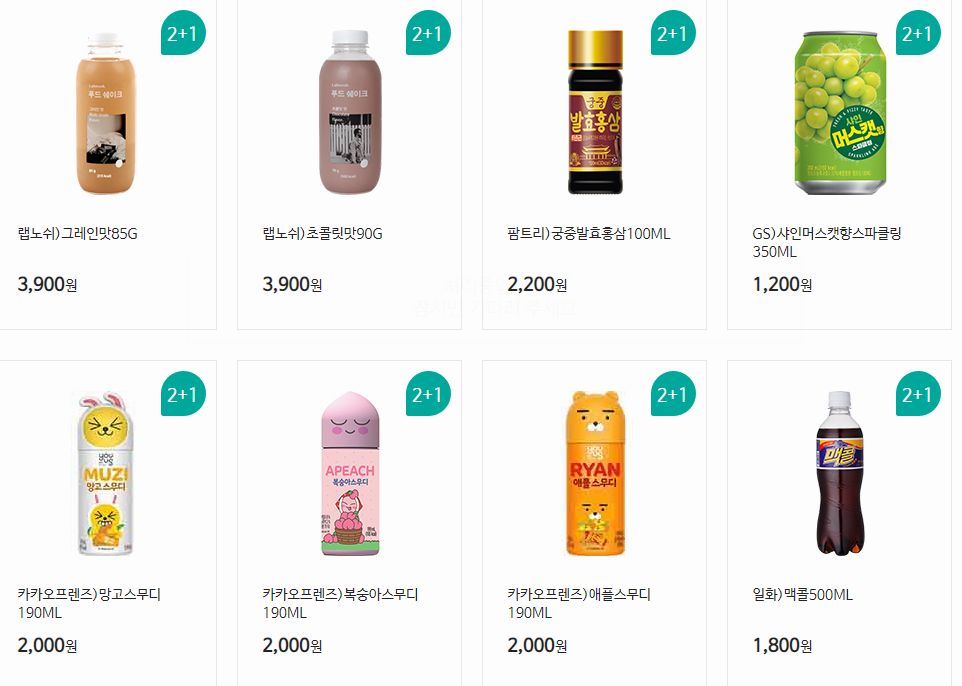Image resolution: width=962 pixels, height=686 pixels.
Task: Click the 2+1 badge on 랩노쉬 그레인맛
Action: point(183,33)
